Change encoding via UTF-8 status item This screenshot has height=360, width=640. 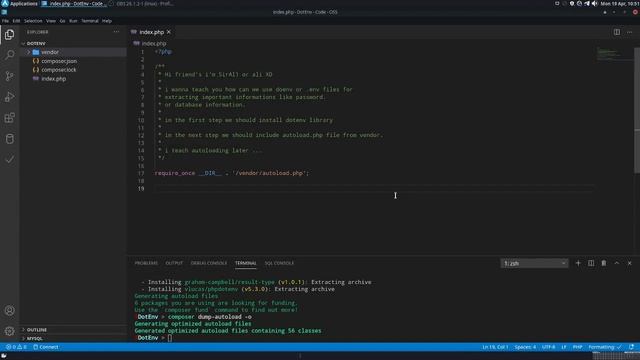[x=549, y=347]
